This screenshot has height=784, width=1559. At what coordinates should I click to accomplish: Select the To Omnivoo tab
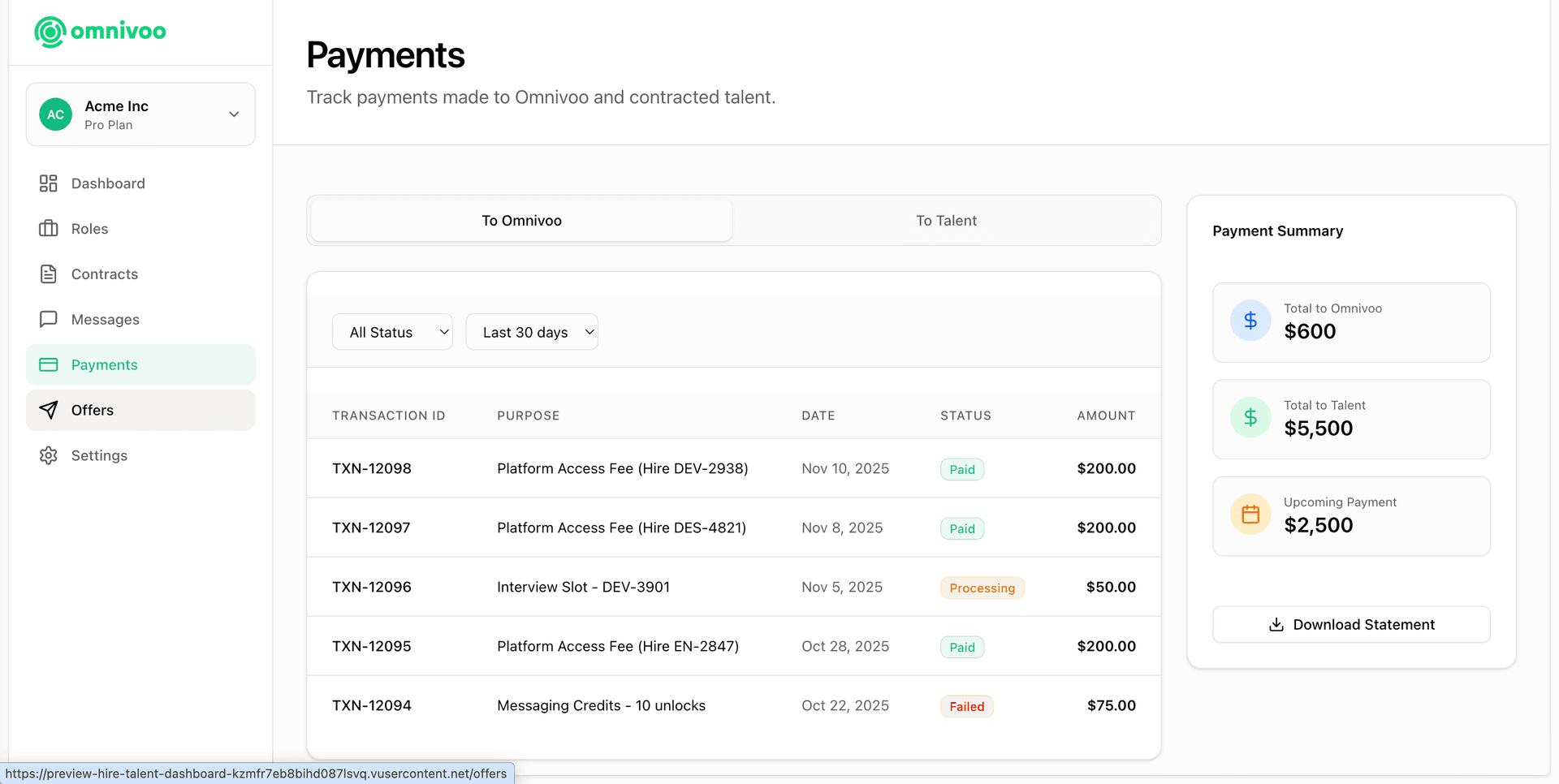(520, 220)
